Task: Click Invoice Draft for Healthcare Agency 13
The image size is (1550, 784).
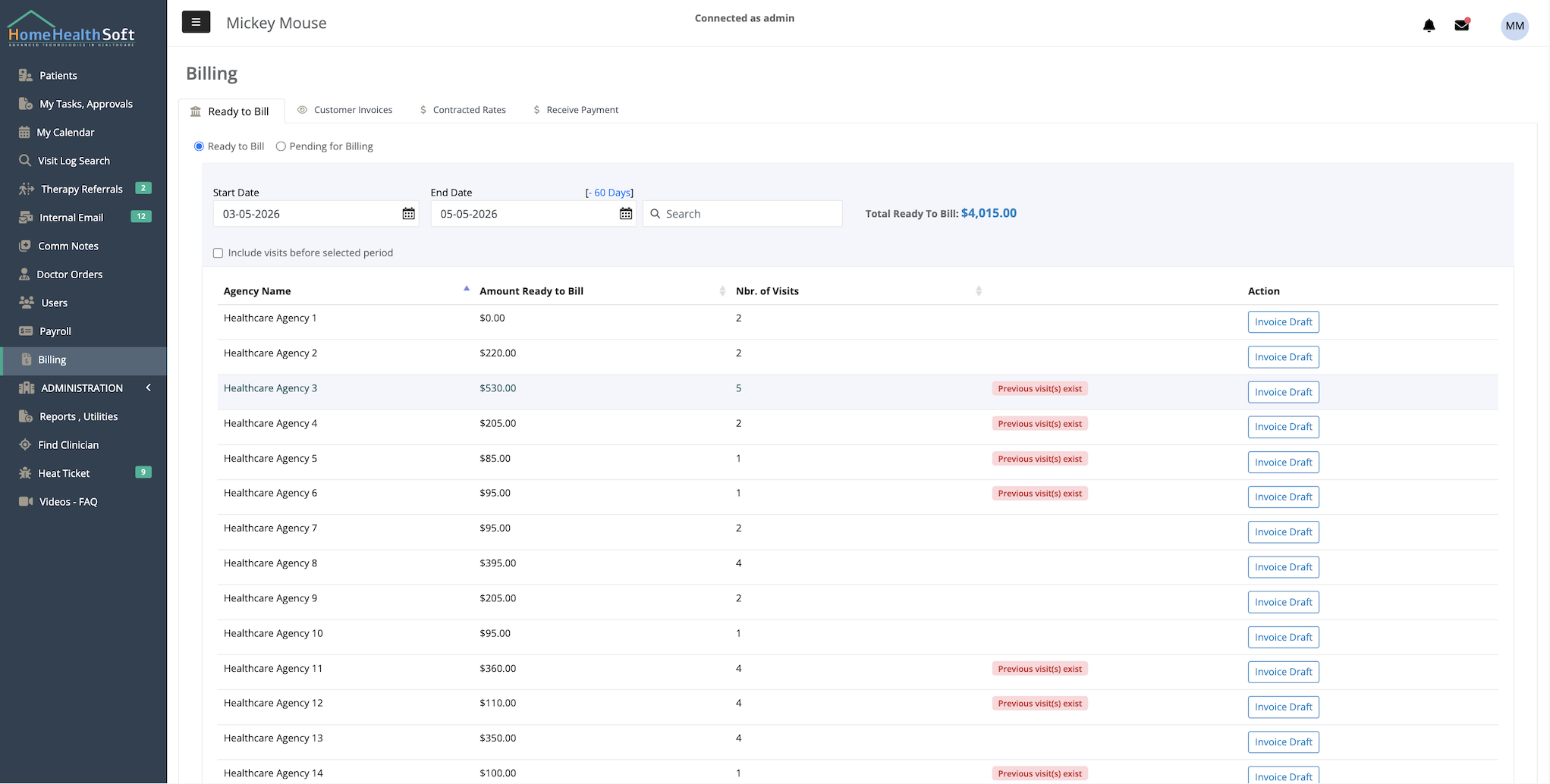Action: click(x=1283, y=742)
